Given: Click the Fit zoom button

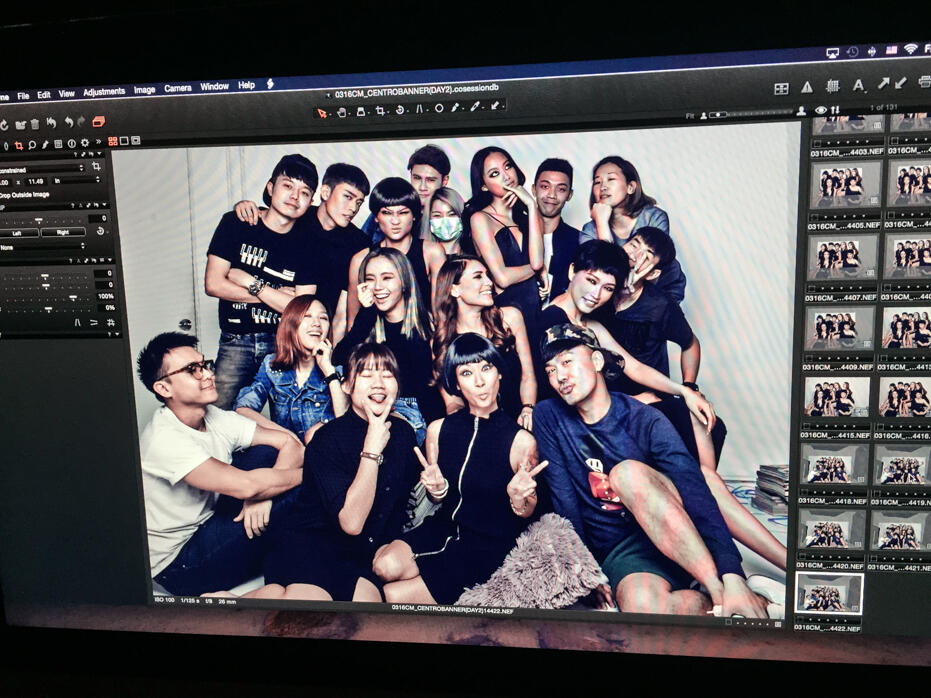Looking at the screenshot, I should pyautogui.click(x=690, y=116).
